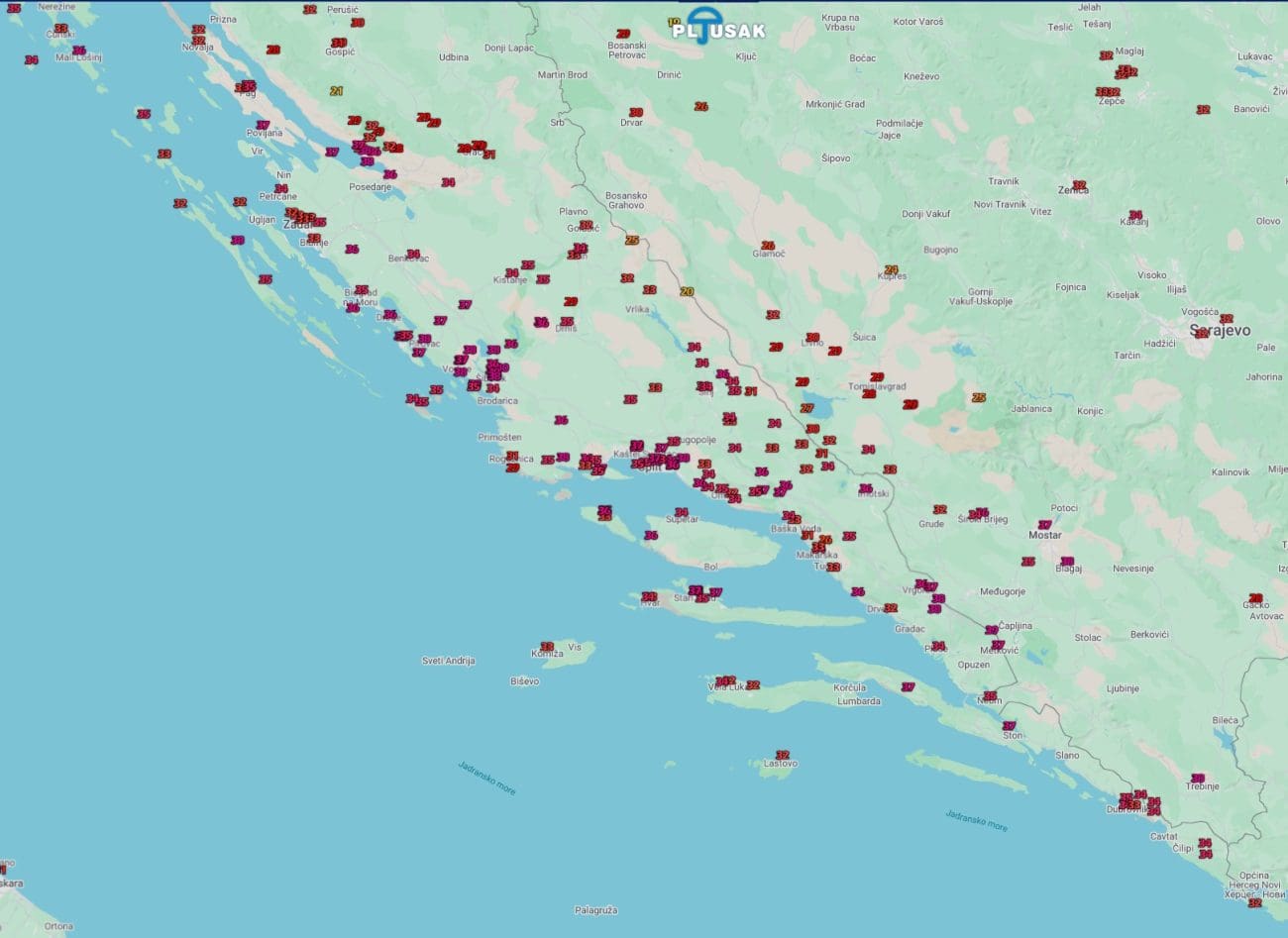
Task: Select the 37 marker at Povljana
Action: pyautogui.click(x=263, y=125)
